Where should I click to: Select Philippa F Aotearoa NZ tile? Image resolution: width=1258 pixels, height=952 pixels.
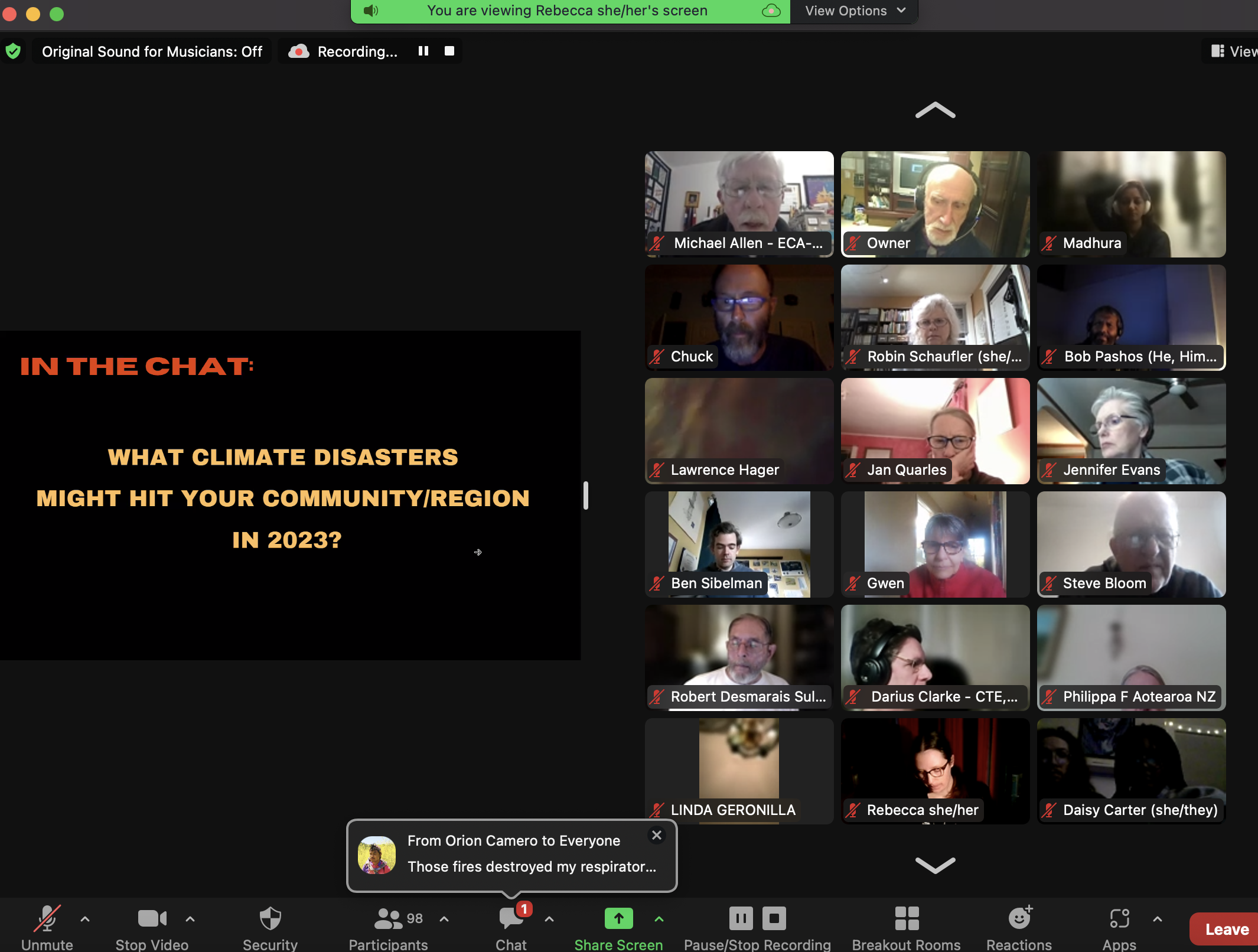pos(1132,657)
